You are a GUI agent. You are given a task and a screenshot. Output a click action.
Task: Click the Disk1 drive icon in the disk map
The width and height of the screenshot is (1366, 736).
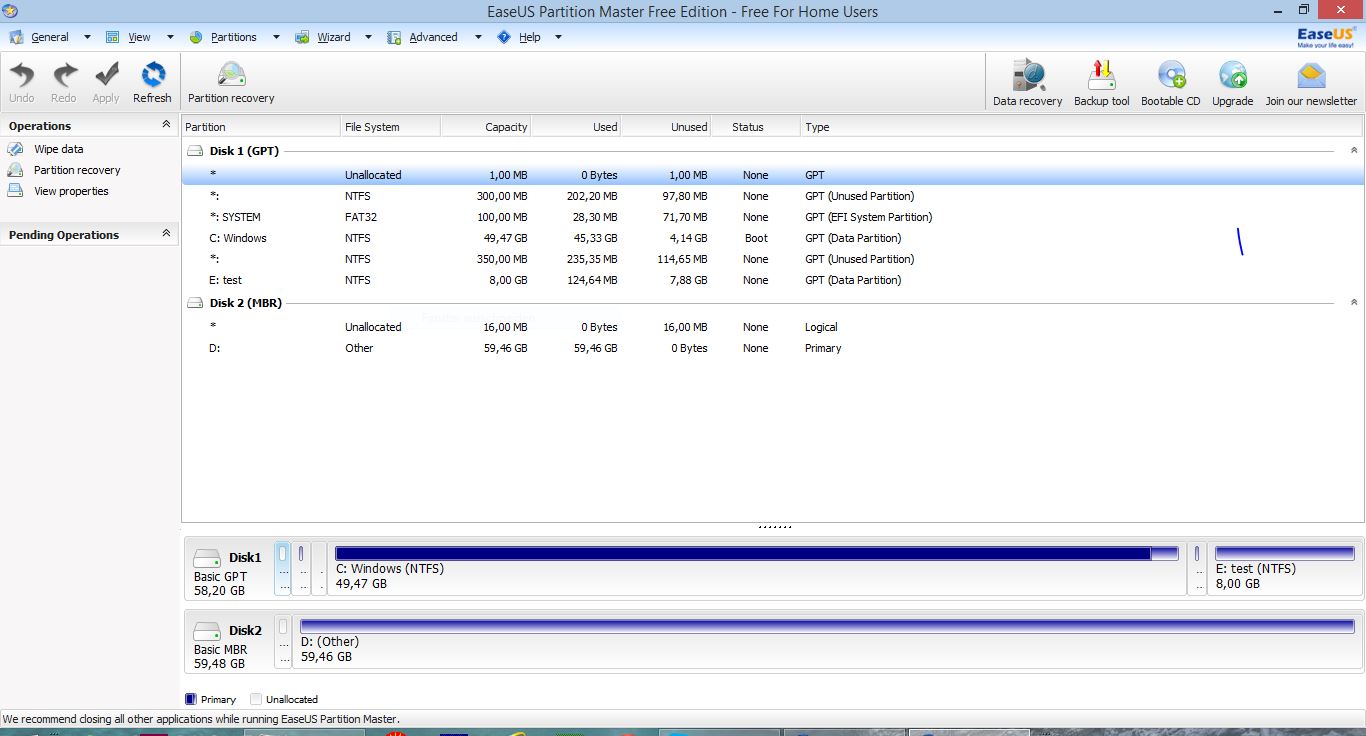(x=207, y=558)
